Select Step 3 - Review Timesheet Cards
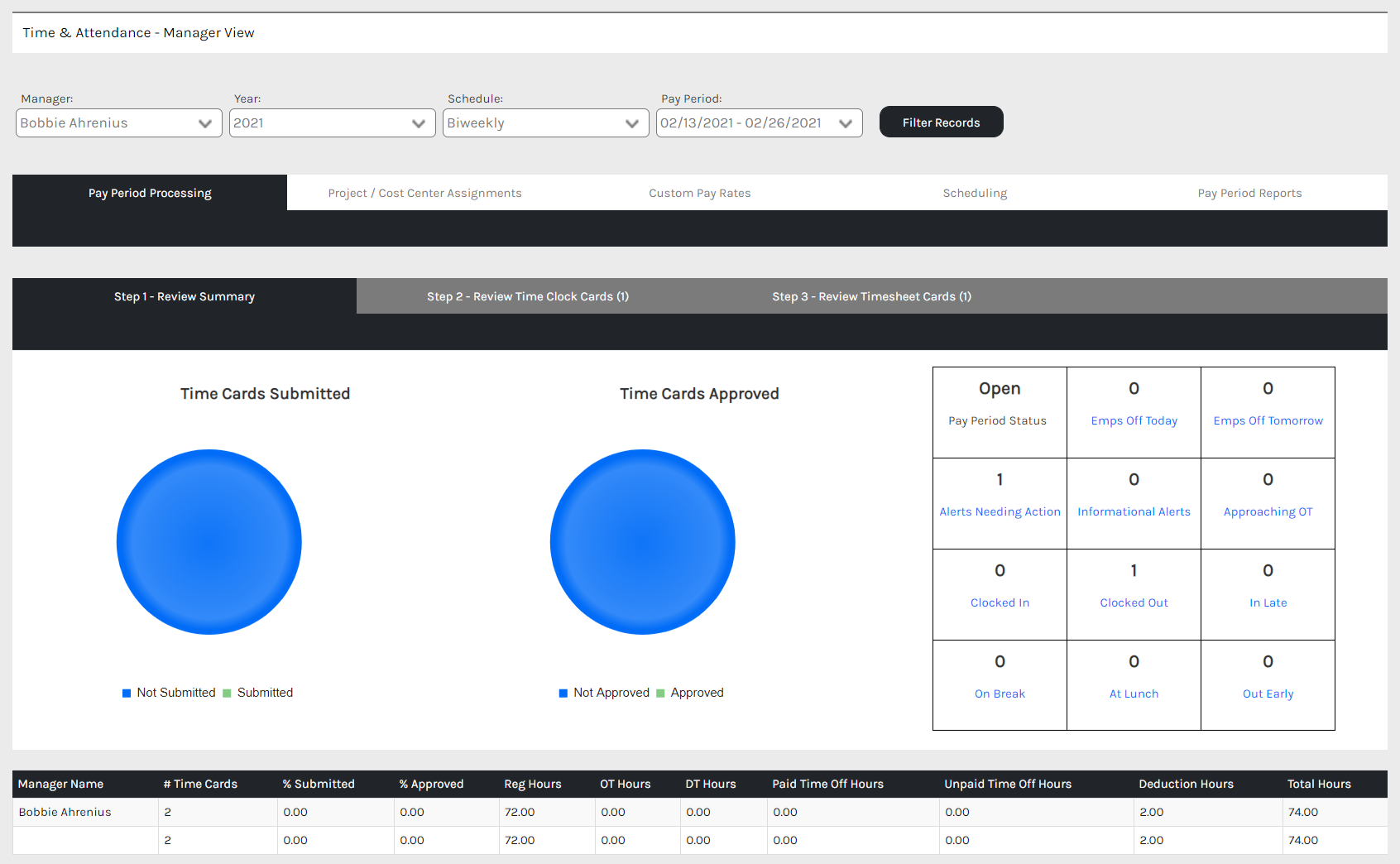Screen dimensions: 1400x864 click(872, 296)
